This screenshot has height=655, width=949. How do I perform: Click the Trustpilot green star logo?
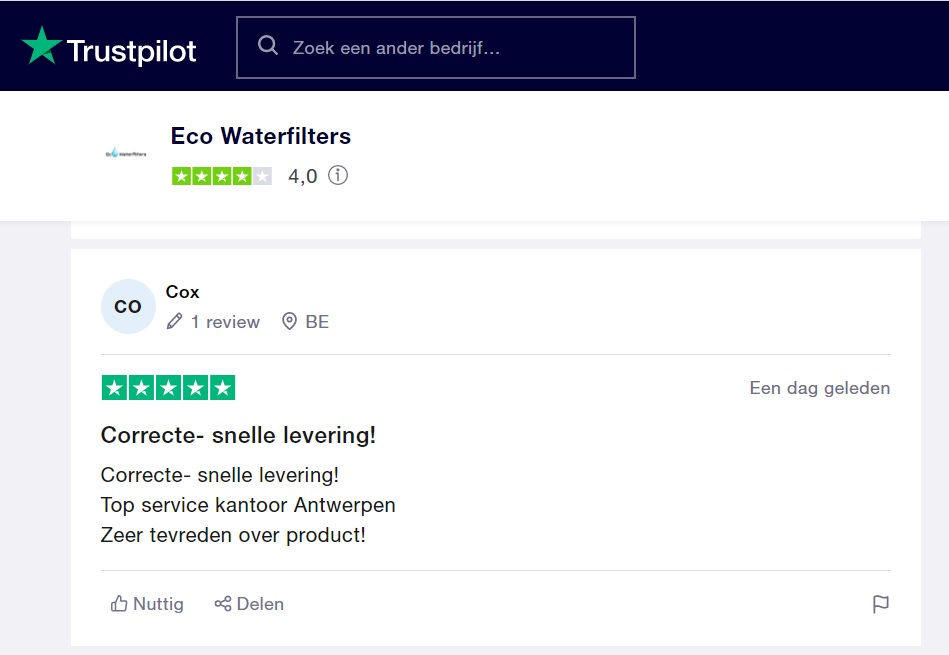[42, 46]
